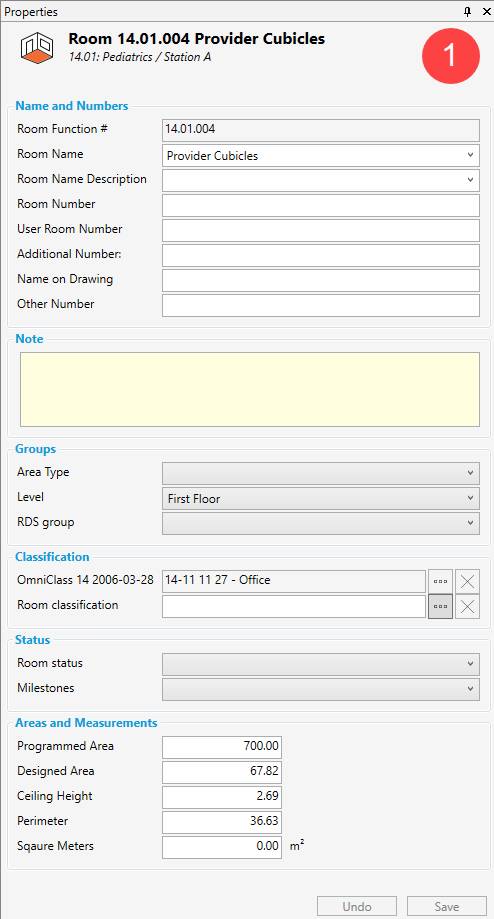
Task: Clear Room classification with X button
Action: point(468,607)
